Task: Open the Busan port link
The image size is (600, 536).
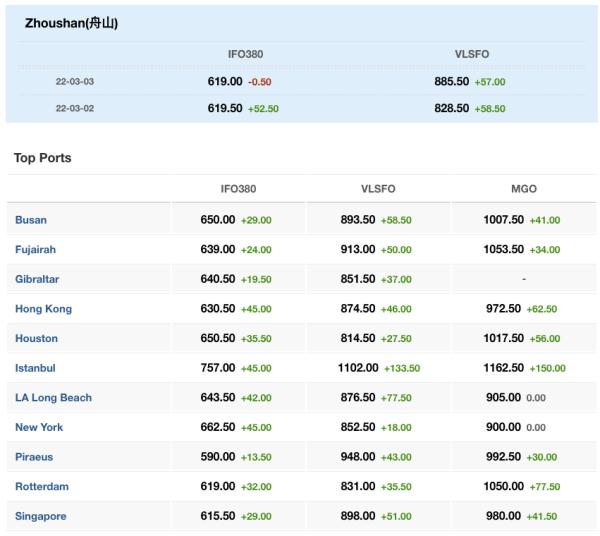Action: 31,220
